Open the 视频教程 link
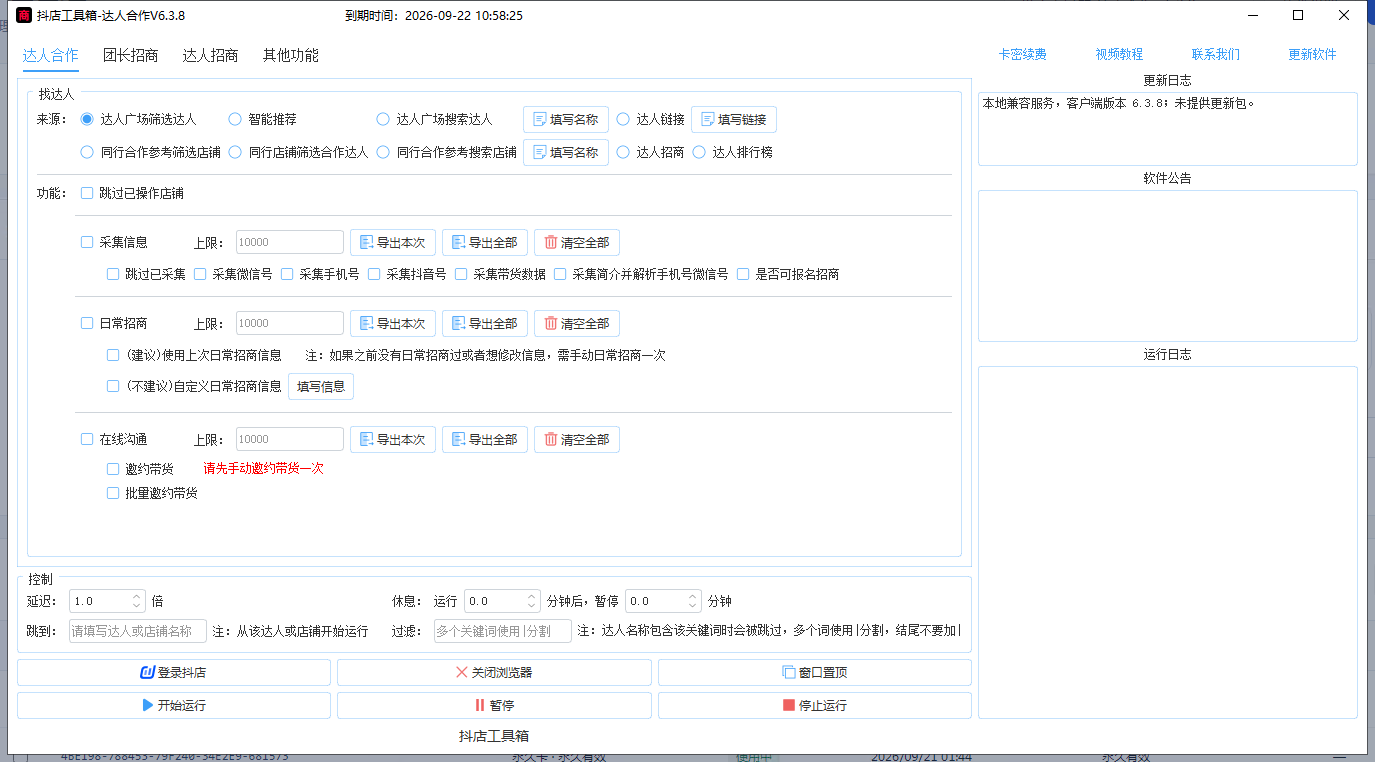This screenshot has width=1375, height=762. tap(1119, 55)
